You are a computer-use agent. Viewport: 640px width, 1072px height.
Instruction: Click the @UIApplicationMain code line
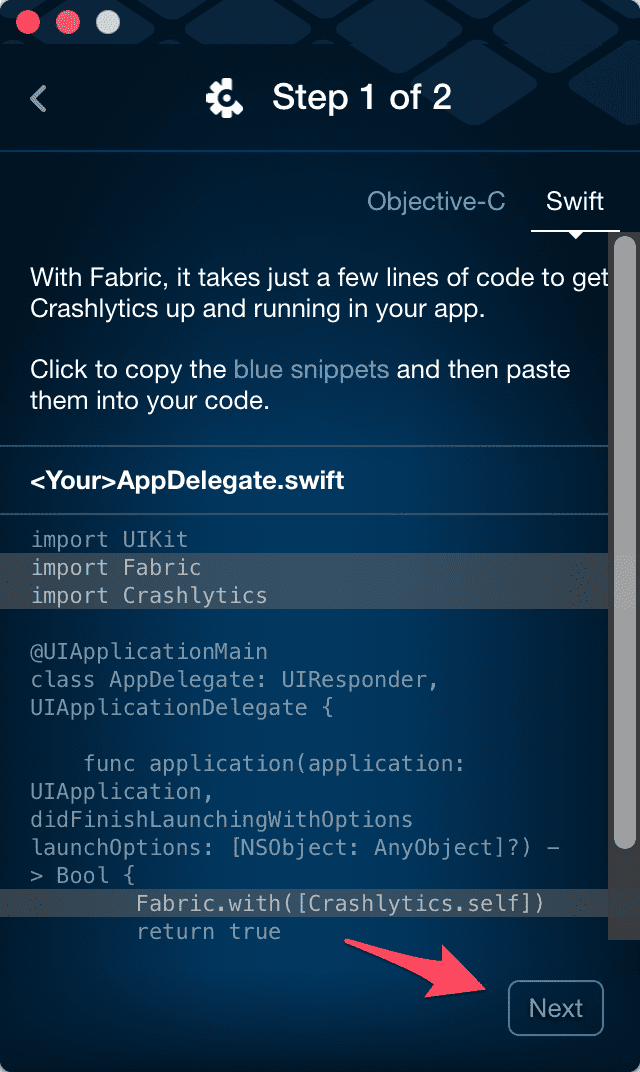point(149,651)
